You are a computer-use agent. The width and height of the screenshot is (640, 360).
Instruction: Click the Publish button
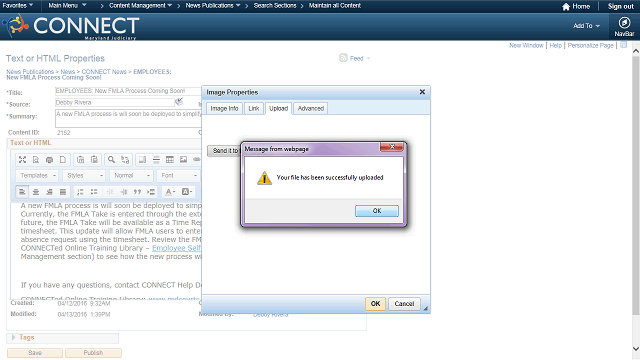point(93,353)
